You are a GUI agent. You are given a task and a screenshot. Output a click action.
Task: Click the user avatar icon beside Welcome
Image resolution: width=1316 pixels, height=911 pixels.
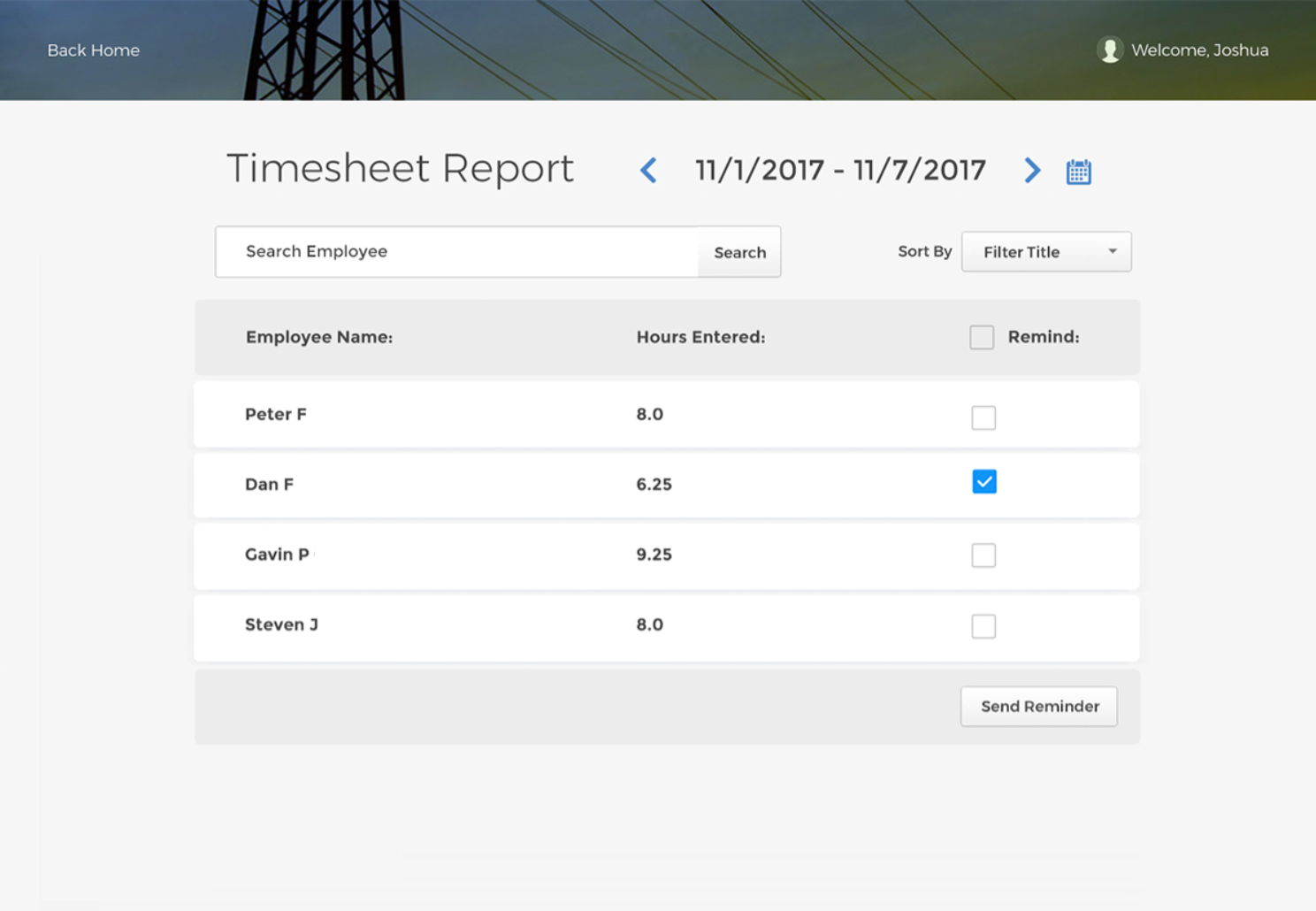(1110, 50)
